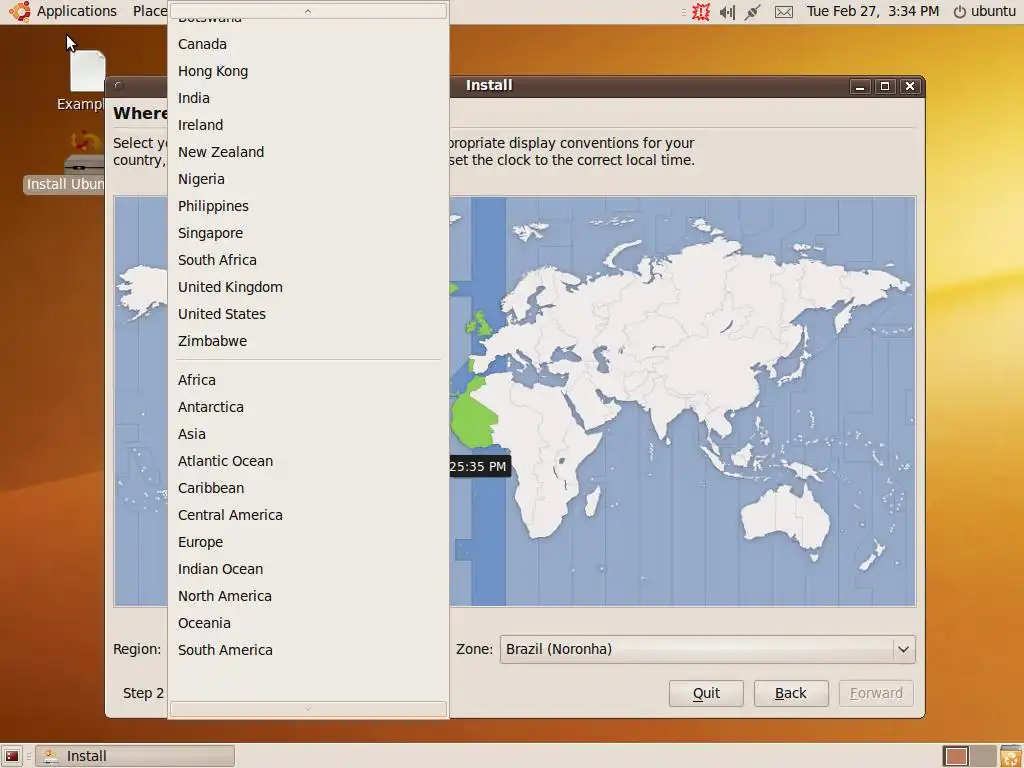1024x768 pixels.
Task: Pick Atlantic Ocean region
Action: click(x=308, y=461)
